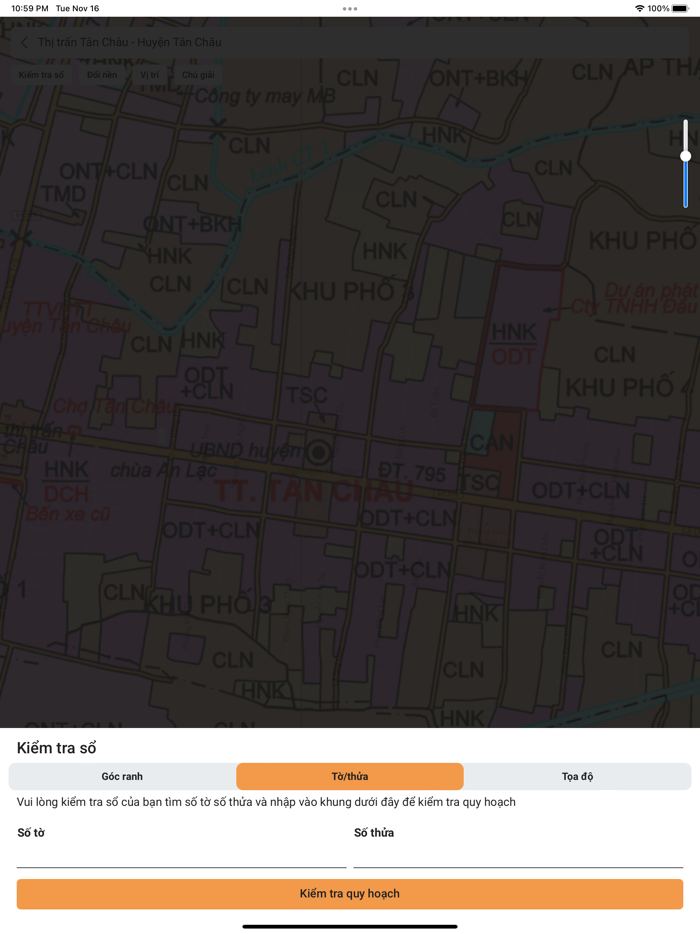Switch to the Tờ/thửa tab
This screenshot has height=934, width=700.
pyautogui.click(x=350, y=776)
